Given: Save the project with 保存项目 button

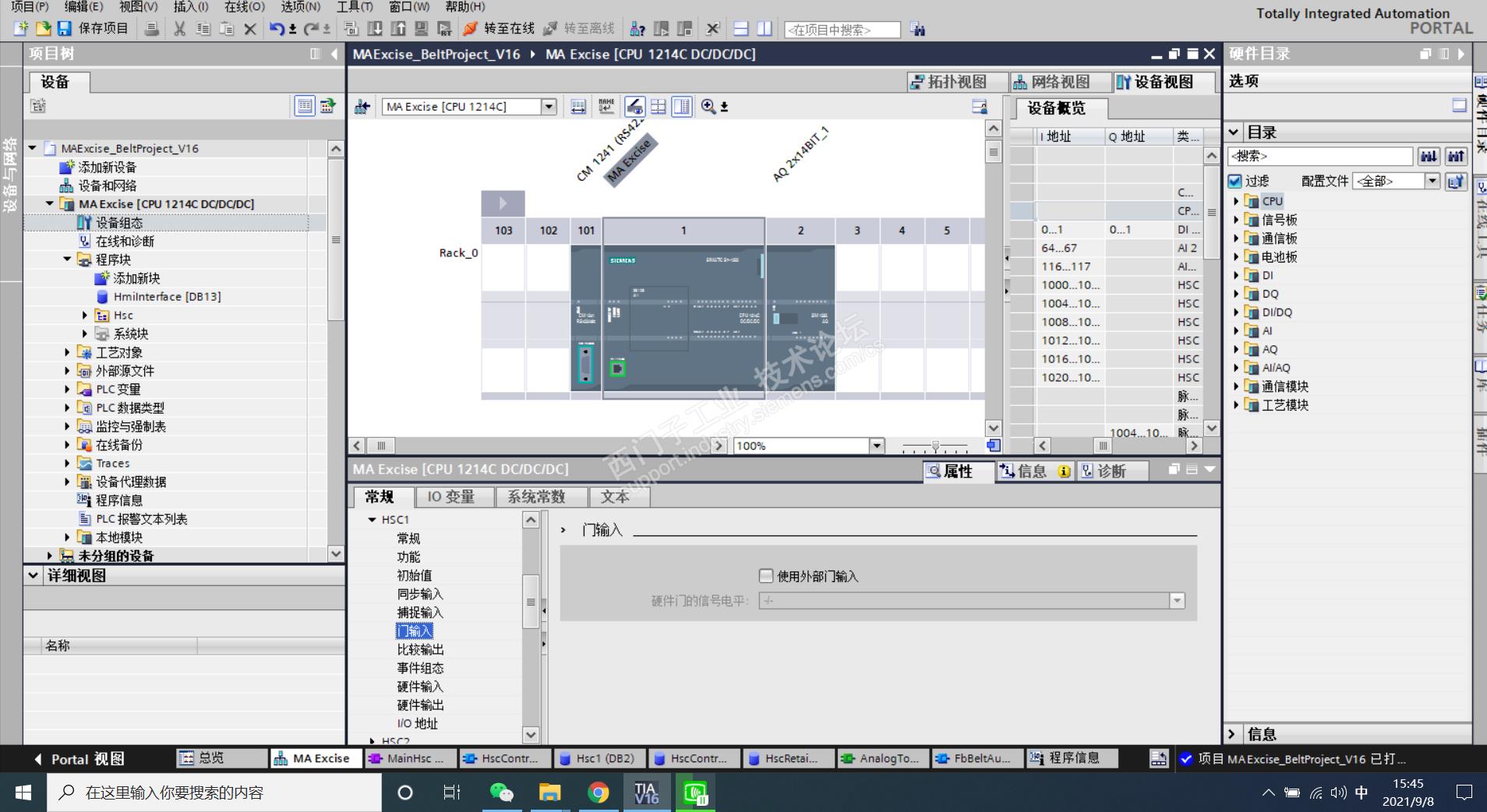Looking at the screenshot, I should pyautogui.click(x=93, y=29).
